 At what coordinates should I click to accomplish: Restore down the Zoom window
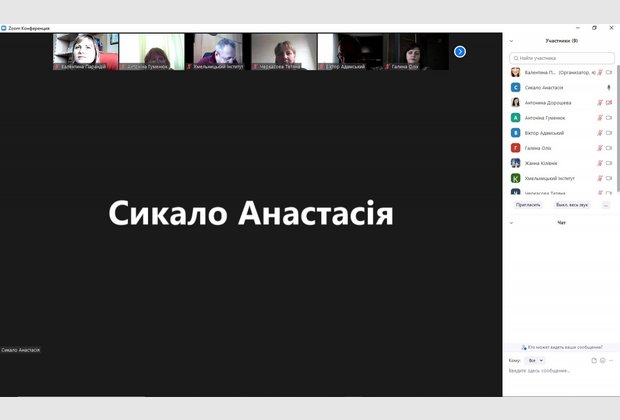594,28
